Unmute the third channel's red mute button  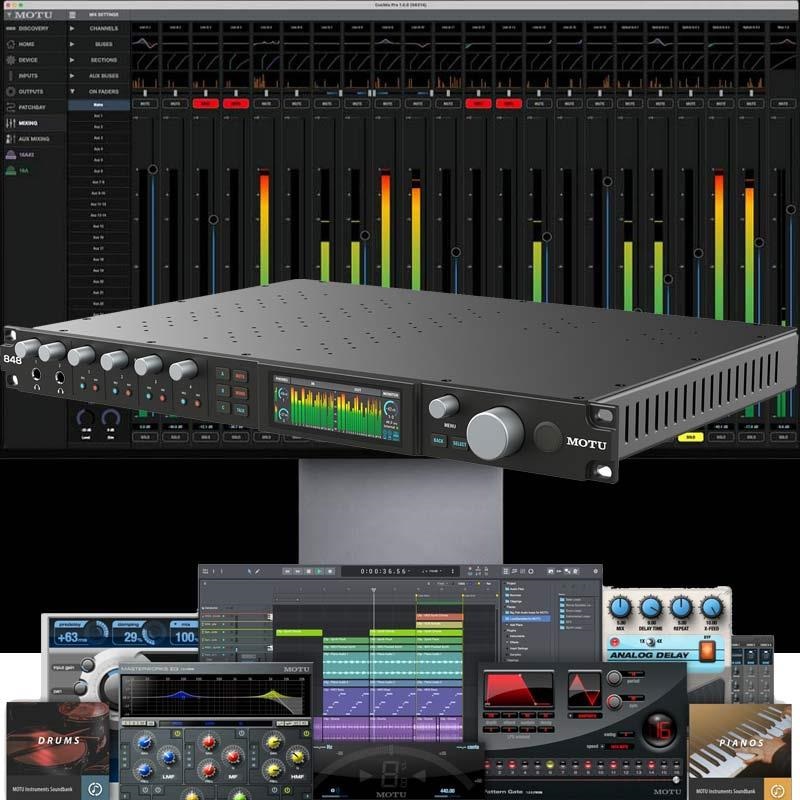click(x=206, y=103)
